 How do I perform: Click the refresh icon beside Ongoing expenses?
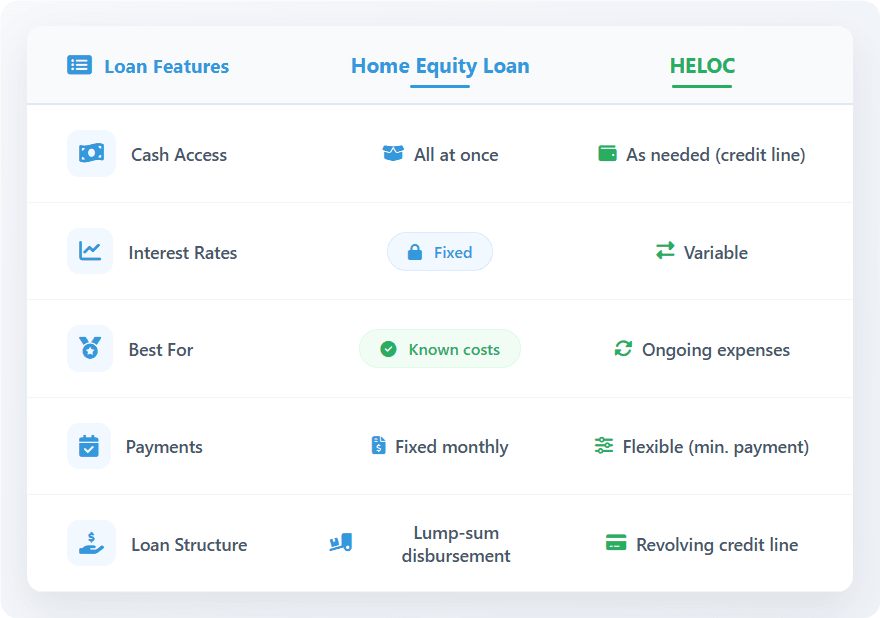[623, 349]
